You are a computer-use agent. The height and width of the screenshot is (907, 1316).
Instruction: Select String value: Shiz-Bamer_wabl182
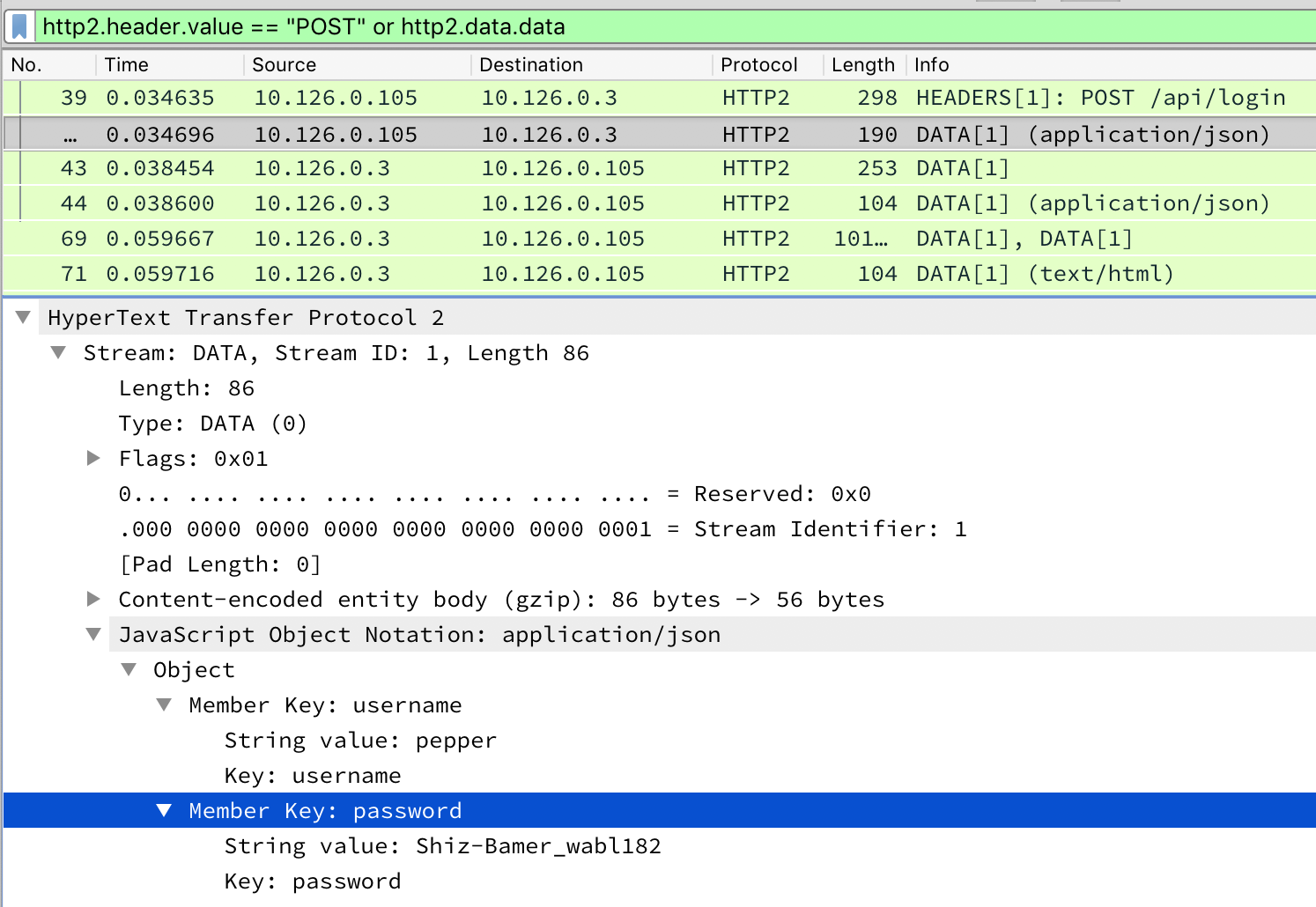click(x=442, y=846)
